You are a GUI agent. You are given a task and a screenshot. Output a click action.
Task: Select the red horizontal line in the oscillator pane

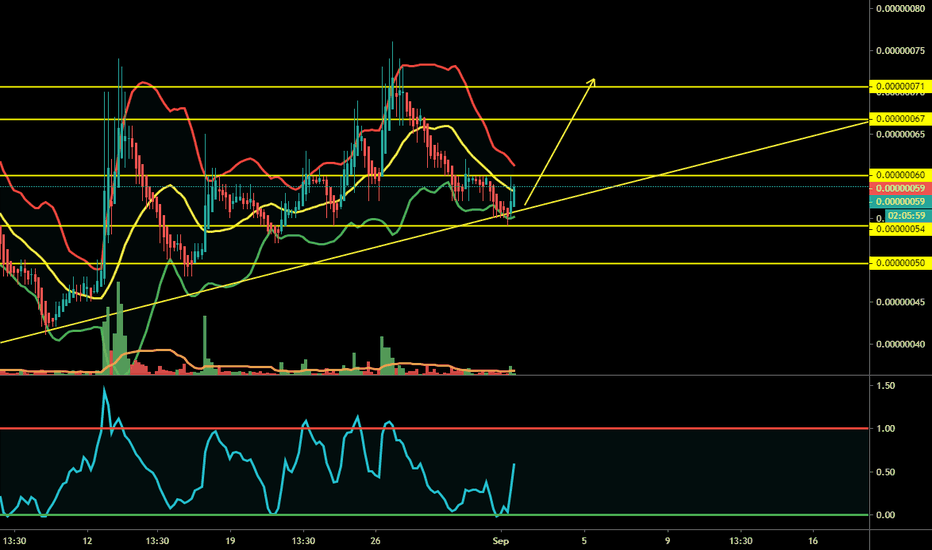point(434,428)
